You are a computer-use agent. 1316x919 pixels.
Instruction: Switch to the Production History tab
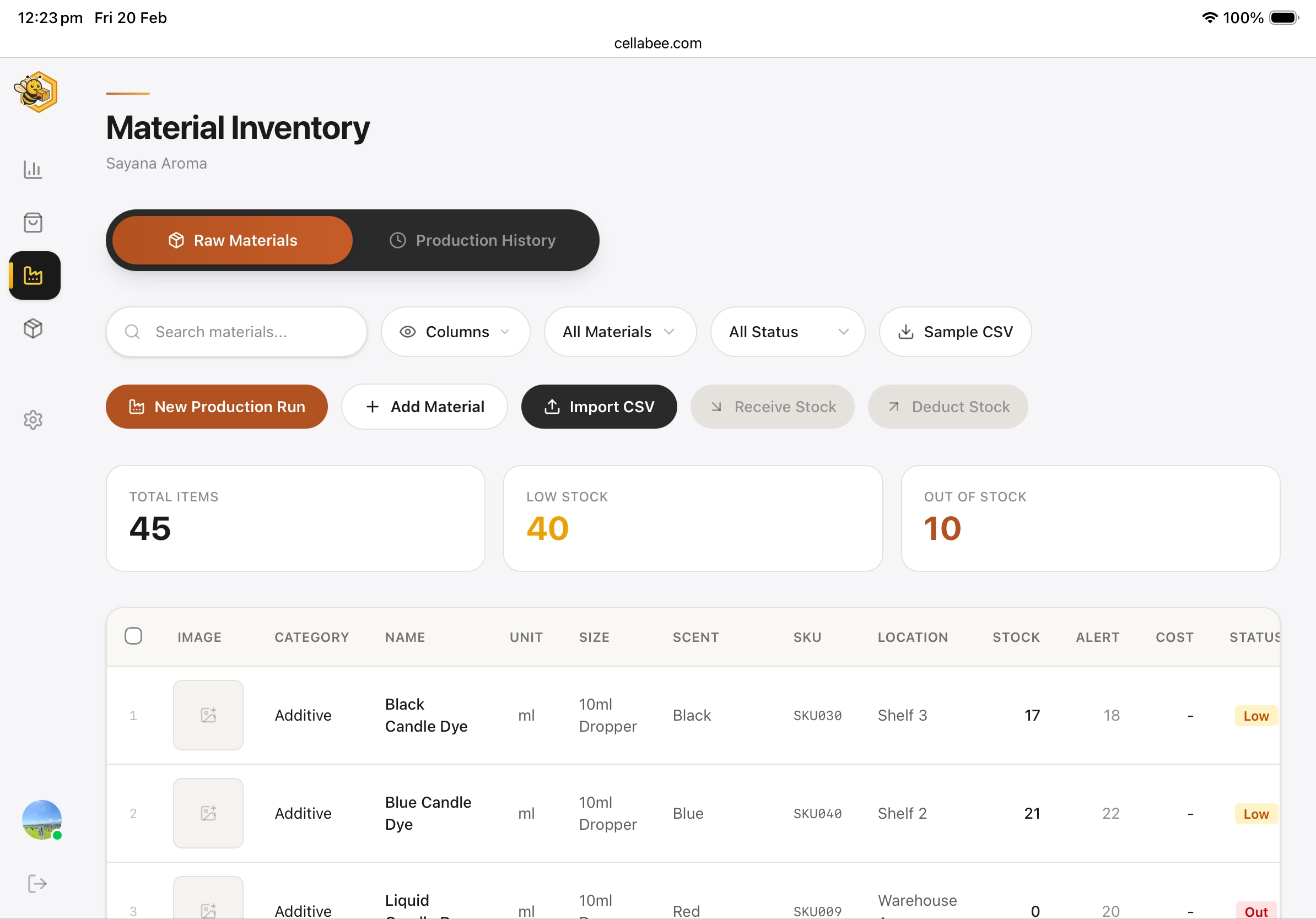point(472,240)
